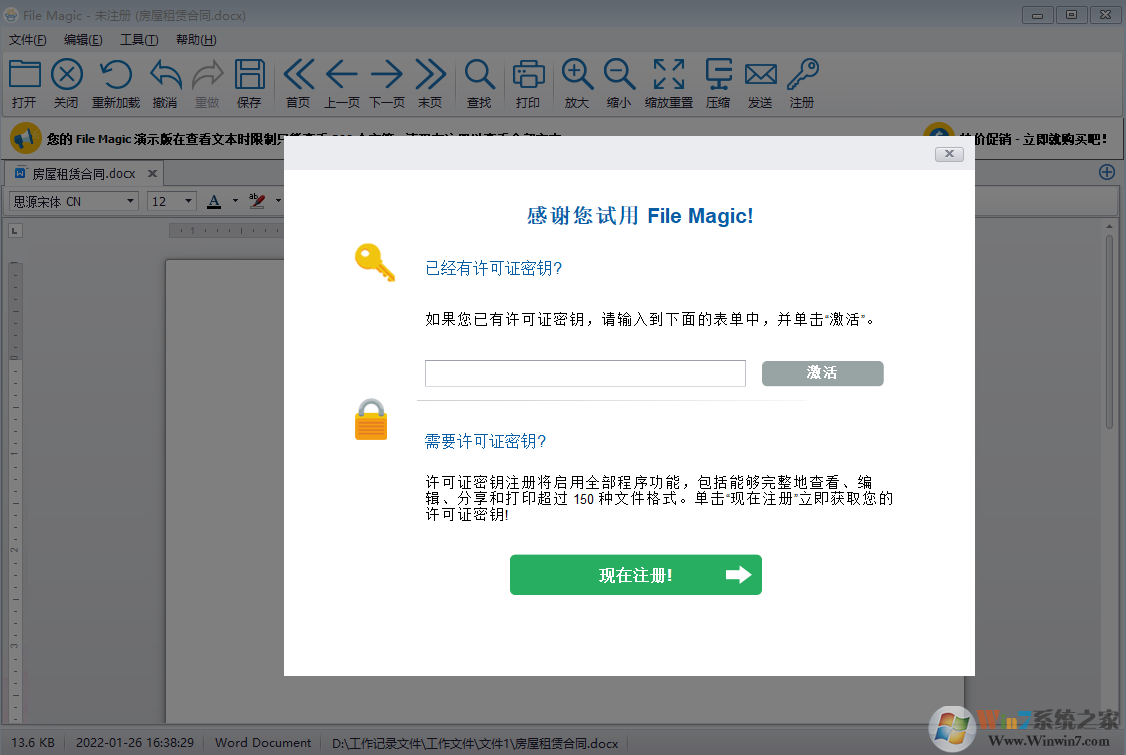Image resolution: width=1126 pixels, height=755 pixels.
Task: Go to first page with double-left arrows
Action: click(298, 74)
